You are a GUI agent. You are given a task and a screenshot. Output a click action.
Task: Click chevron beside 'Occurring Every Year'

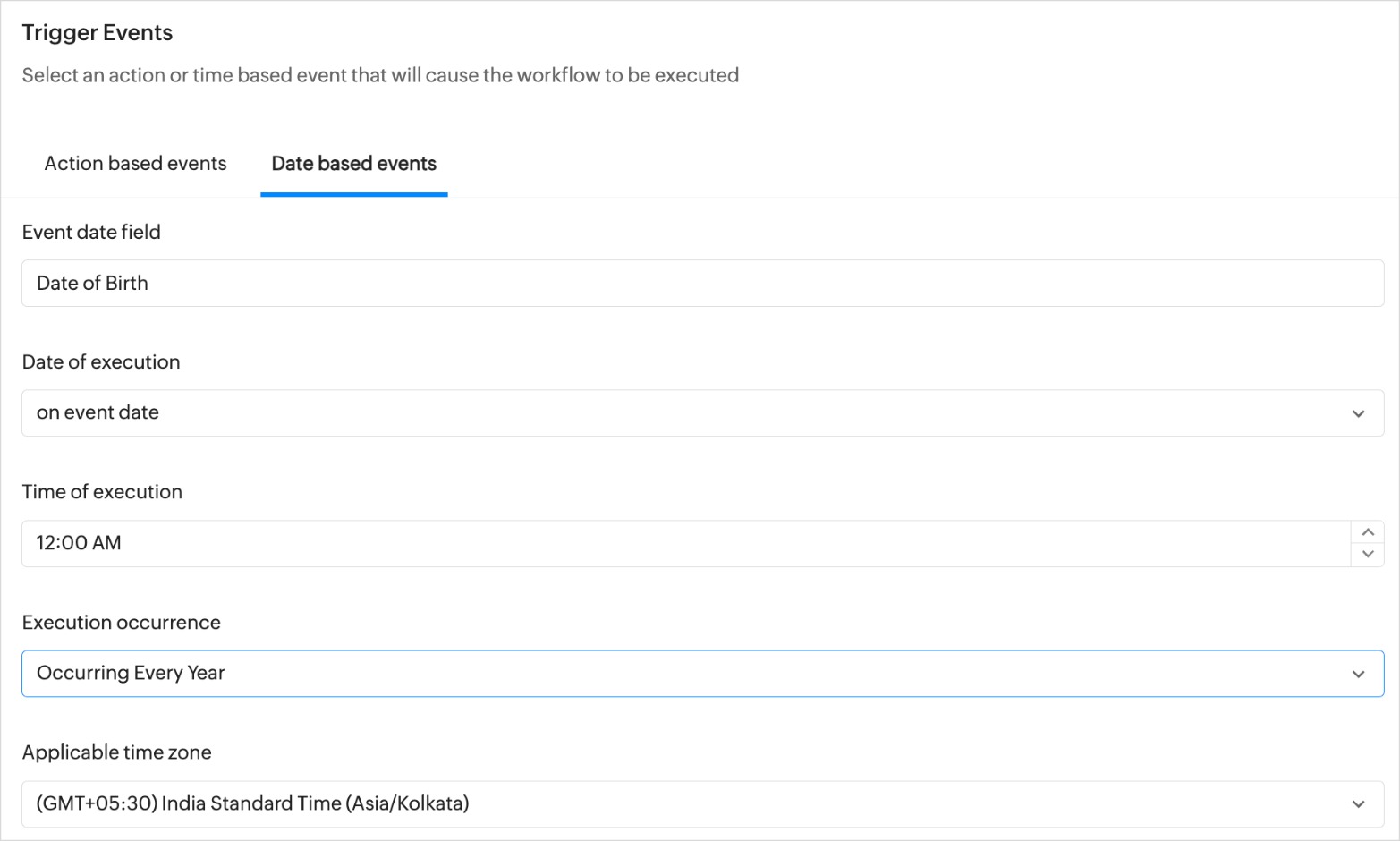click(x=1358, y=674)
